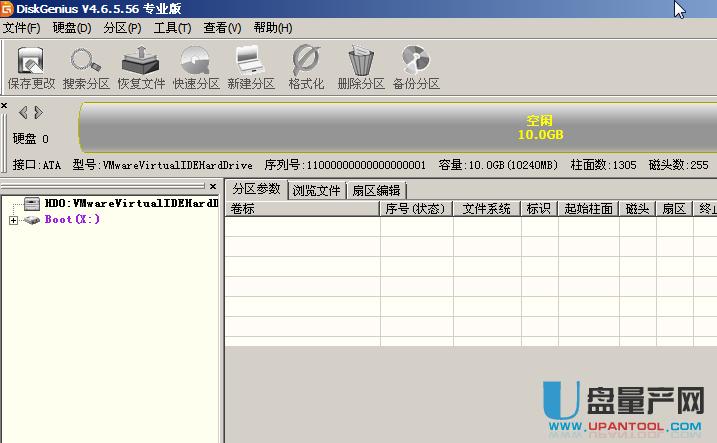The height and width of the screenshot is (443, 717).
Task: Expand the Boot(X:) tree node
Action: (13, 220)
